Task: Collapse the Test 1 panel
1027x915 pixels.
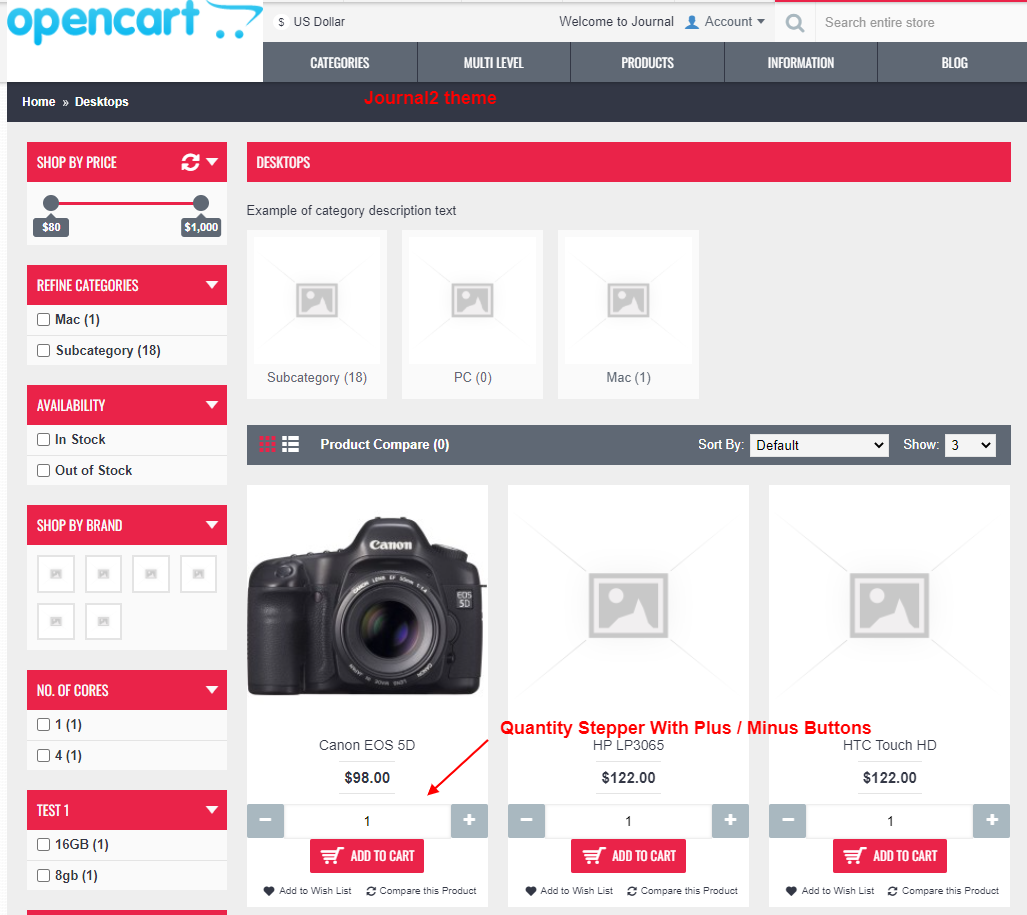Action: click(x=212, y=810)
